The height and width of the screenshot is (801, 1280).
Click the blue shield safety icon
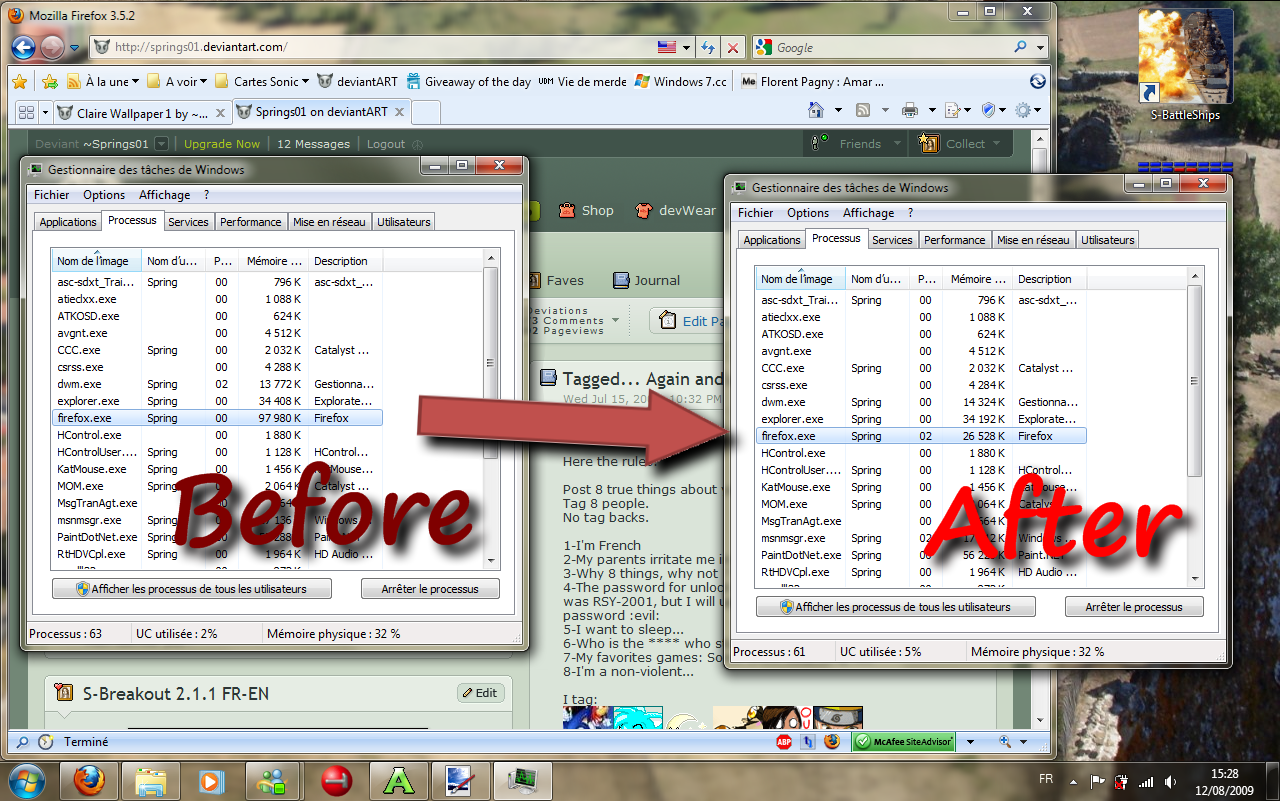coord(989,110)
